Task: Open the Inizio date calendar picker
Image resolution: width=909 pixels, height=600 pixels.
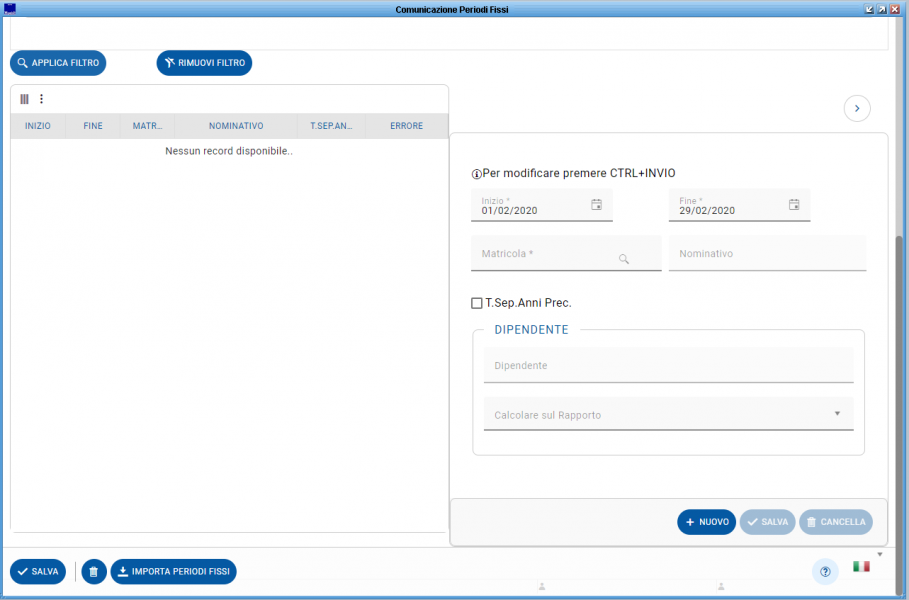Action: point(597,204)
